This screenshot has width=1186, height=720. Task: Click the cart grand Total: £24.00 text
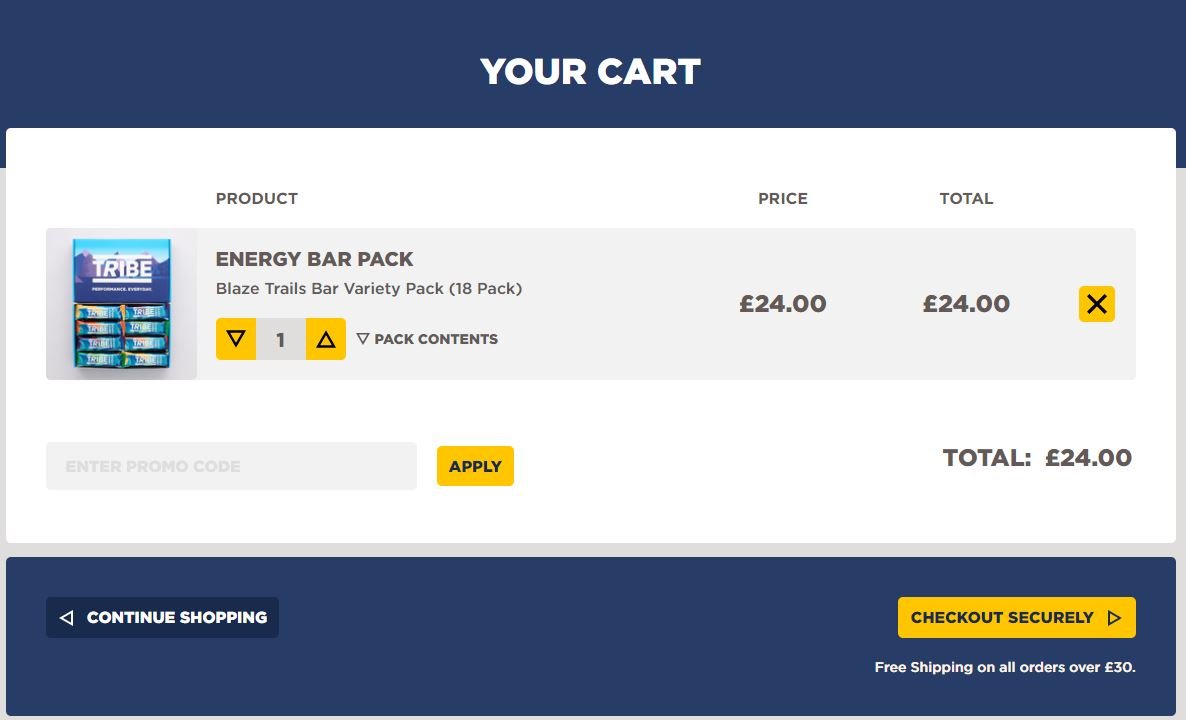coord(1037,458)
